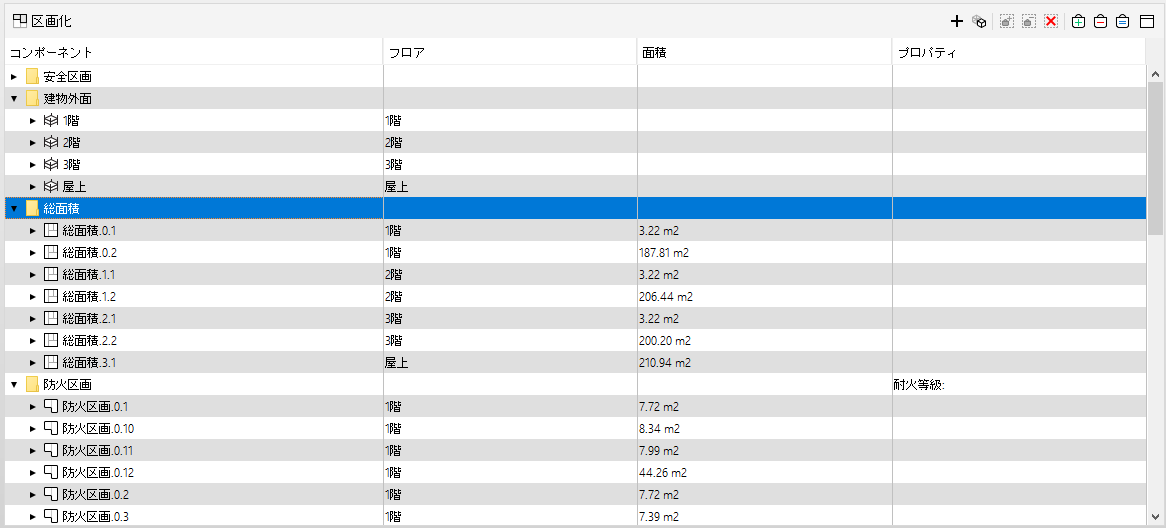Expand the 総面積.0.2 item

coord(32,253)
